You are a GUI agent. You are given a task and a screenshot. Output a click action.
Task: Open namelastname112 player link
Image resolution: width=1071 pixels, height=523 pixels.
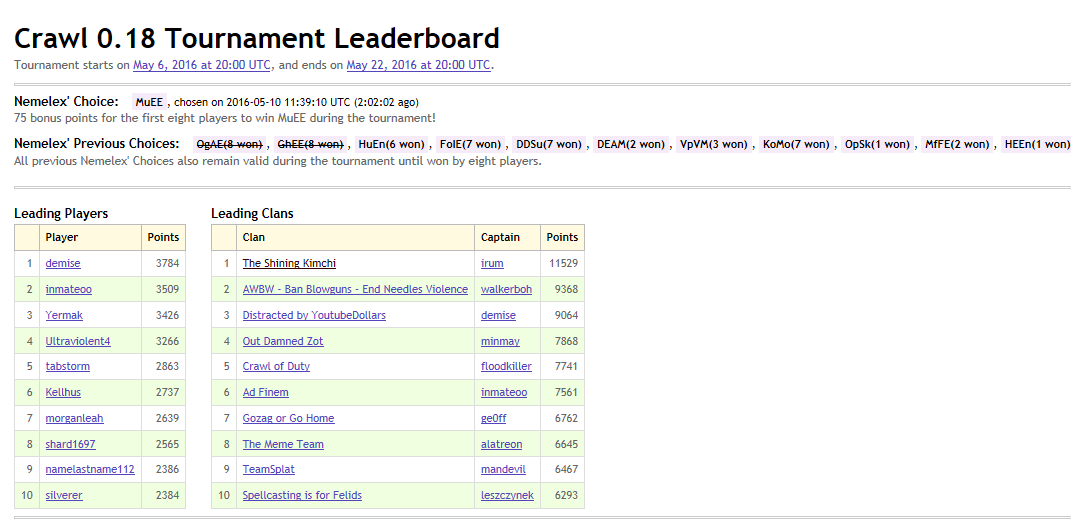[x=90, y=469]
